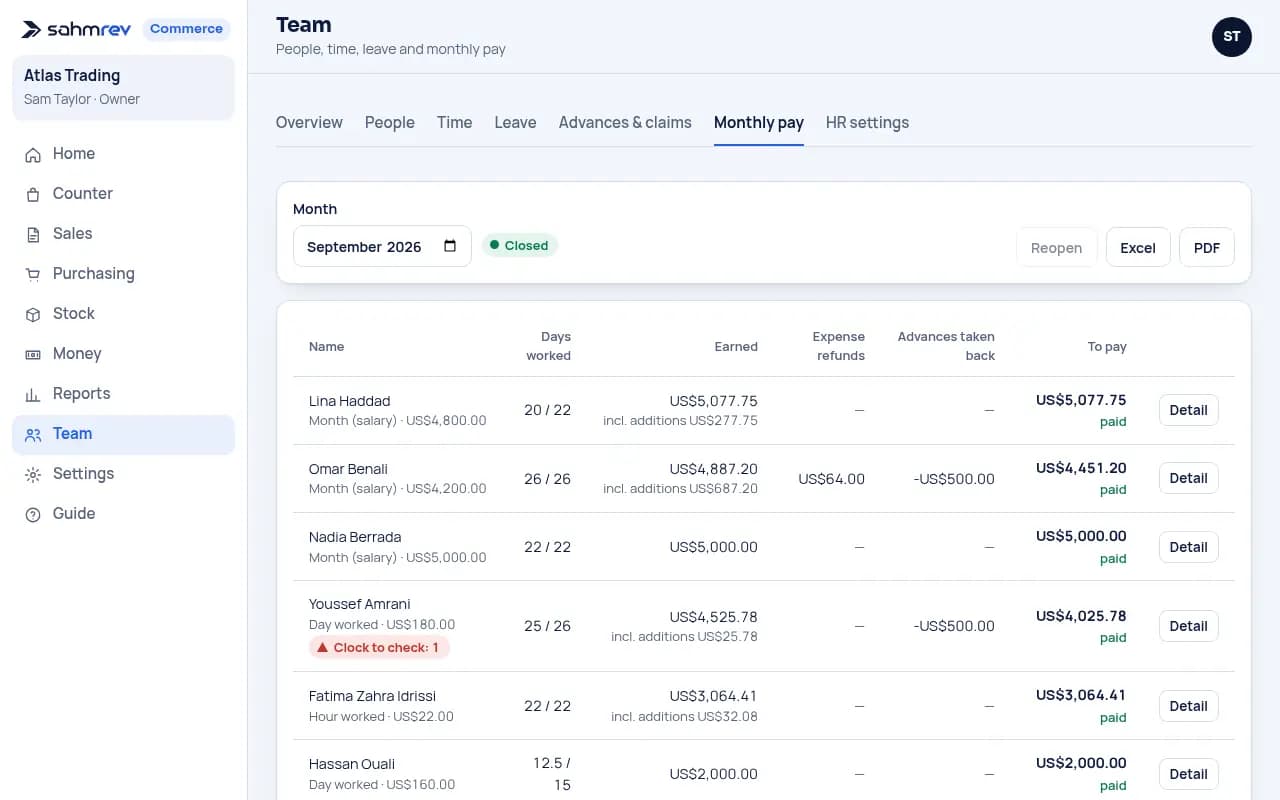Go to Advances & claims tab
The image size is (1280, 800).
point(625,123)
